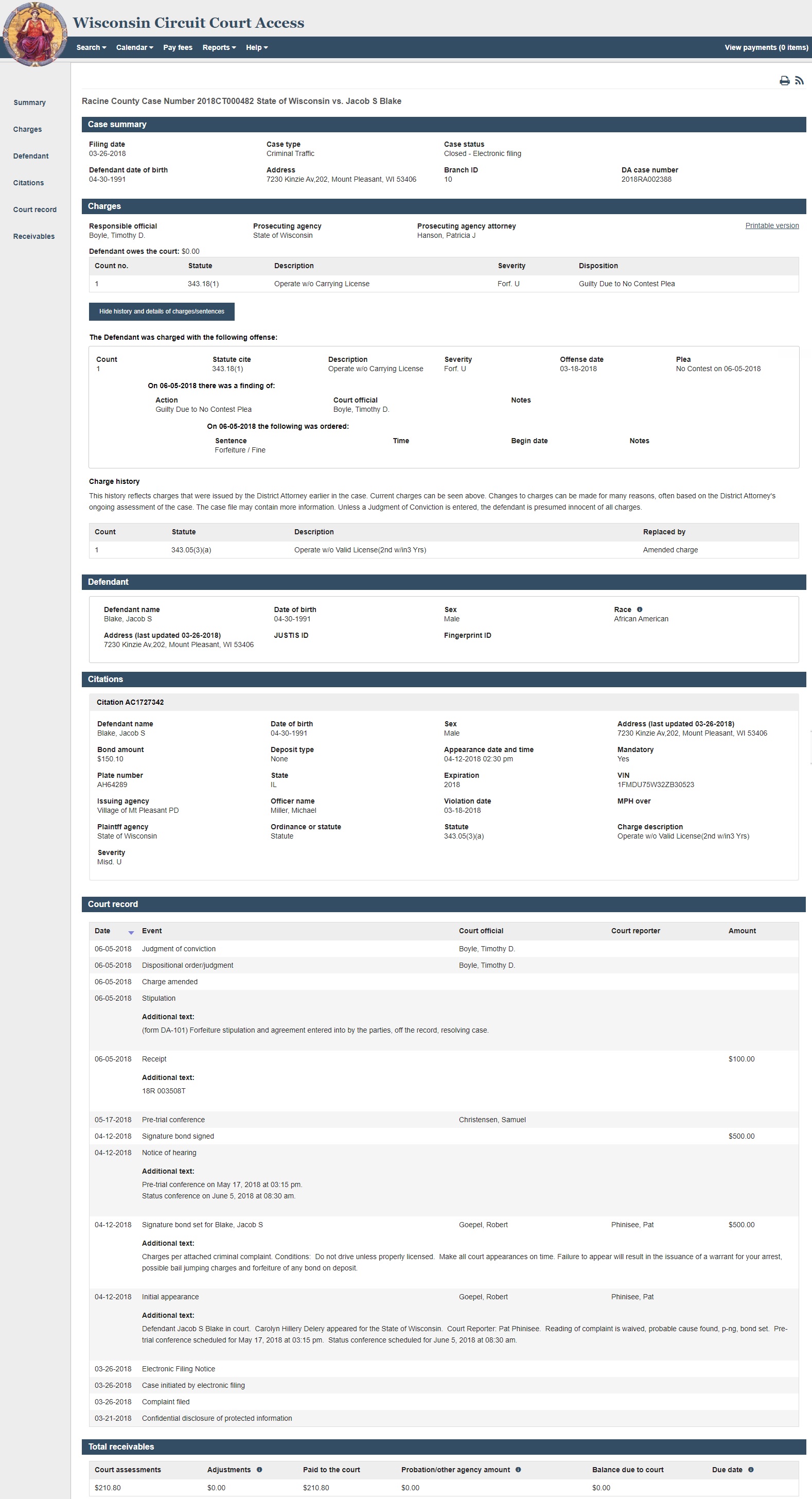
Task: Click the info icon next to Due date
Action: 750,1469
